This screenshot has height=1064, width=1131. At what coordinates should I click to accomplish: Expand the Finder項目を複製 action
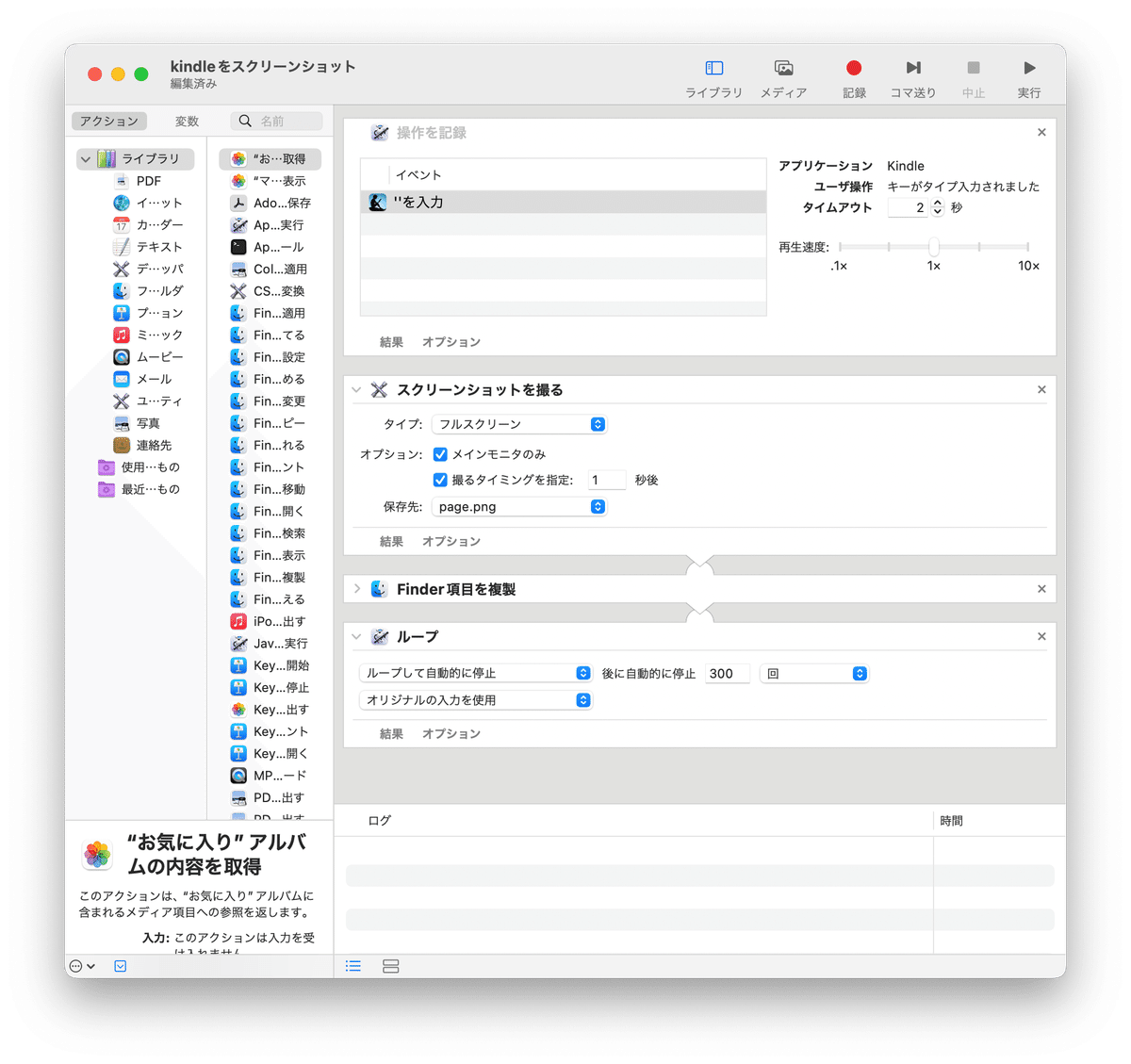point(357,589)
